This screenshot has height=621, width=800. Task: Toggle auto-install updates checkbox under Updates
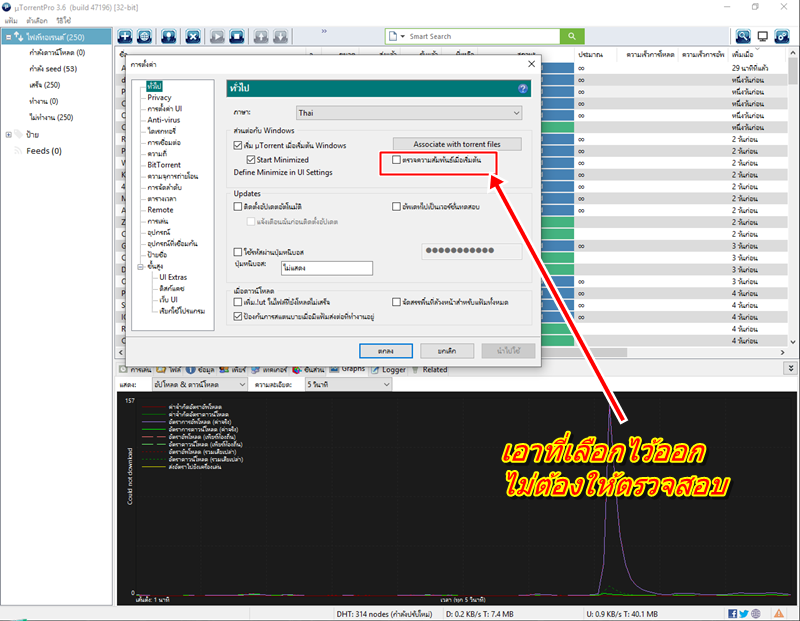[x=238, y=207]
